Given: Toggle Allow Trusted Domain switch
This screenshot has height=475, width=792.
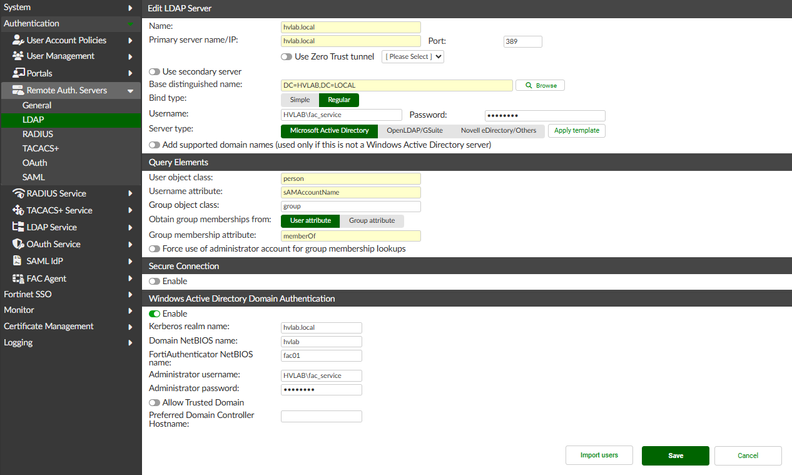Looking at the screenshot, I should pos(154,403).
